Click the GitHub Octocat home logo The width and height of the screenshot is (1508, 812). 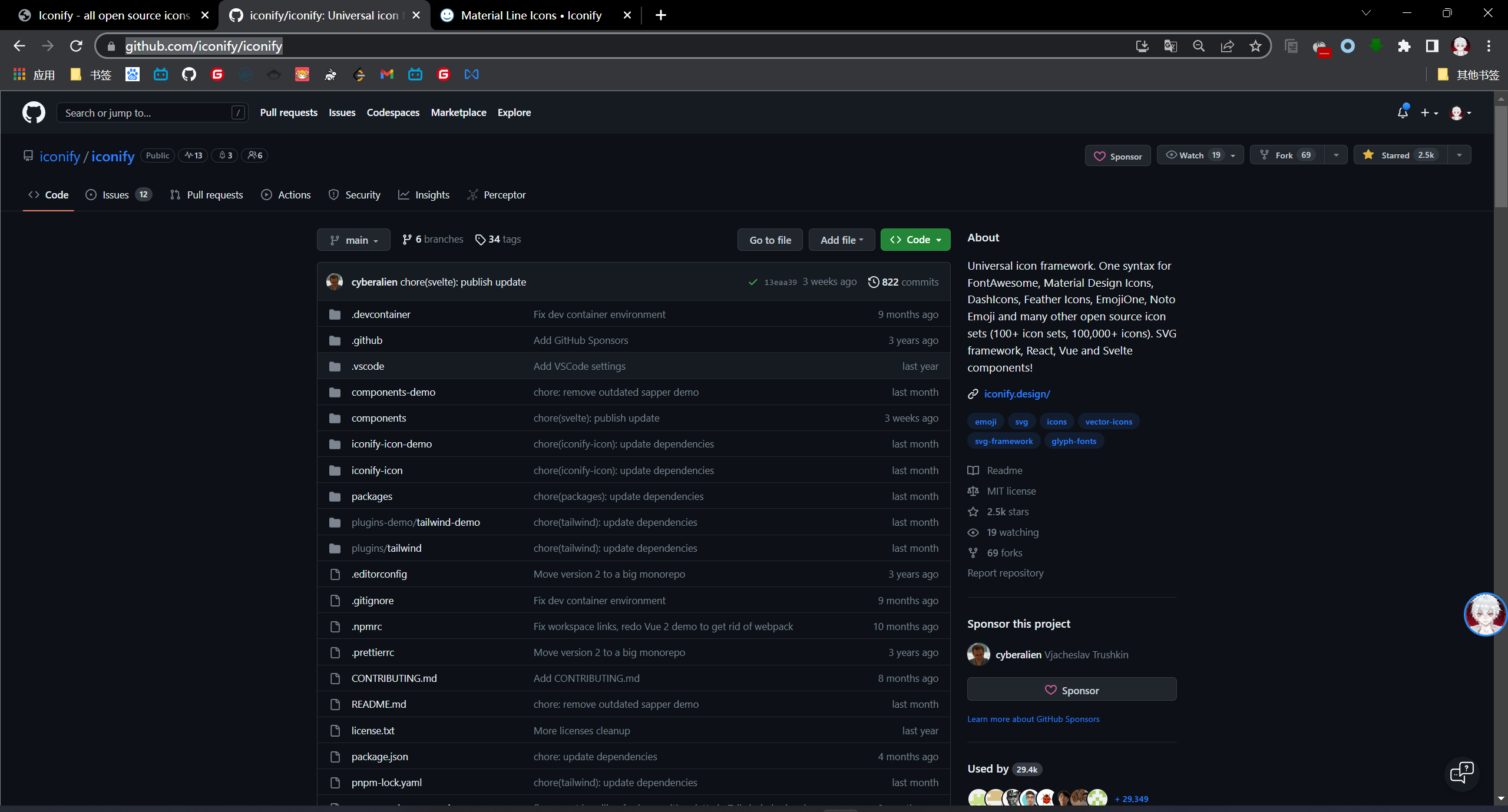pyautogui.click(x=34, y=112)
